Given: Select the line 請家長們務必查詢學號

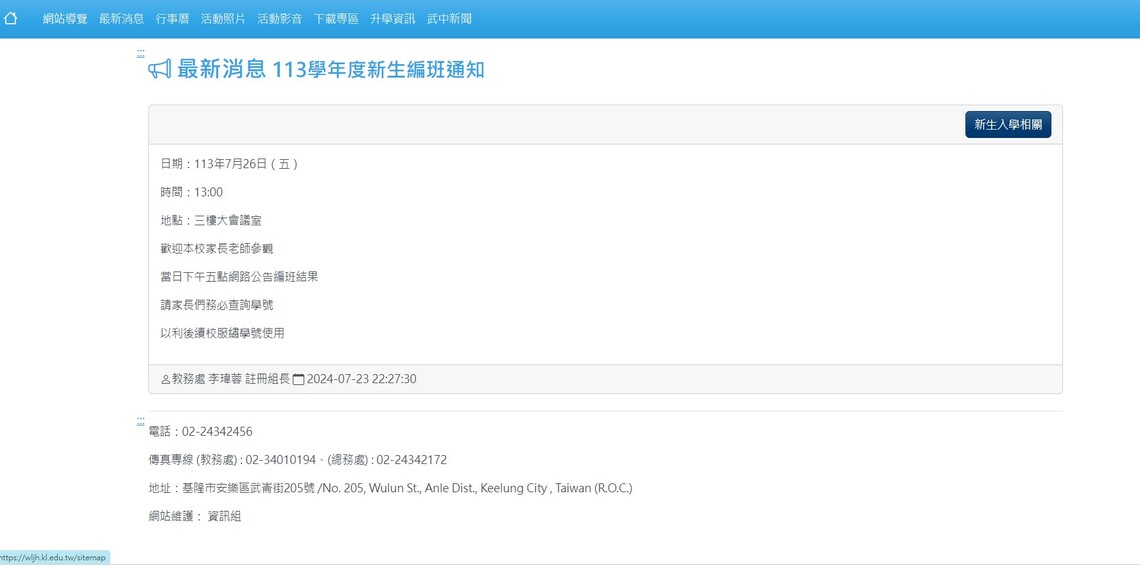Looking at the screenshot, I should point(217,305).
